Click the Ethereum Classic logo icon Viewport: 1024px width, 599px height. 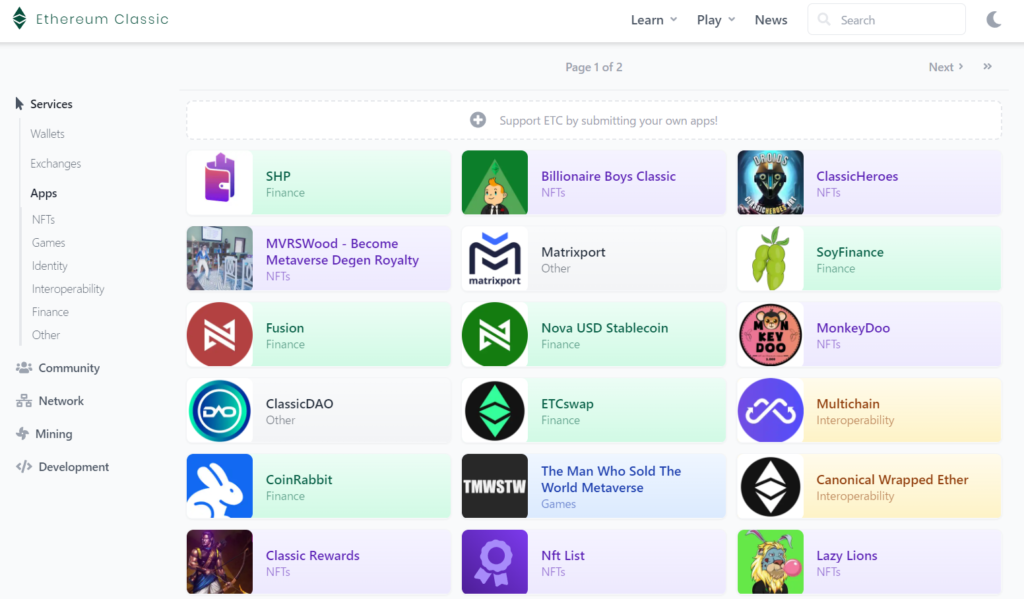coord(20,19)
